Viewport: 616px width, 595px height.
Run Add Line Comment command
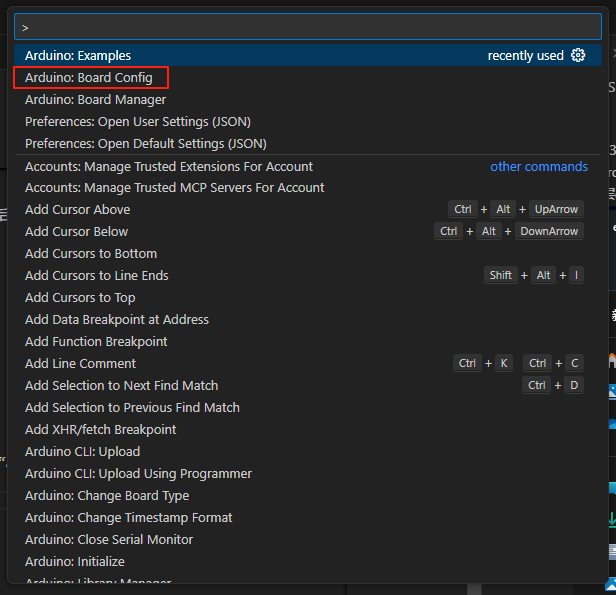point(308,363)
